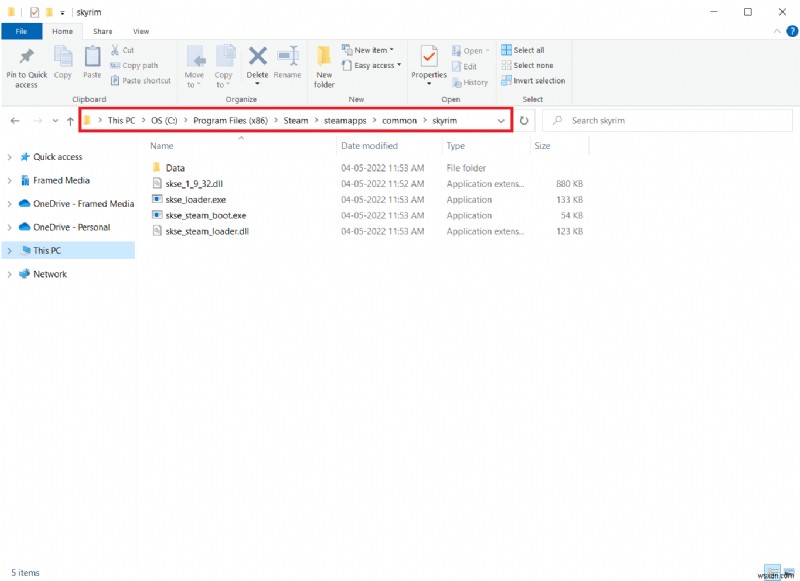Click the Help question mark icon
Image resolution: width=800 pixels, height=581 pixels.
point(792,31)
